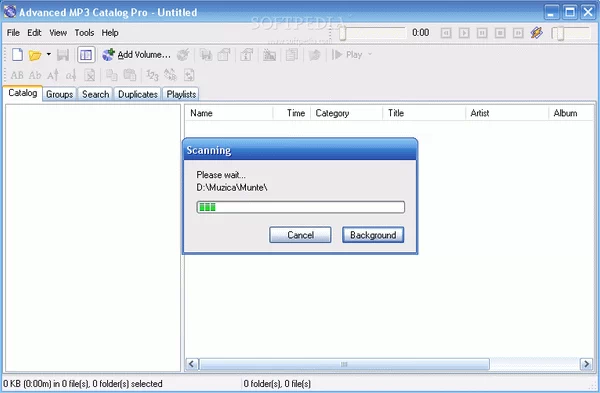600x393 pixels.
Task: Click the player stop button
Action: [500, 33]
